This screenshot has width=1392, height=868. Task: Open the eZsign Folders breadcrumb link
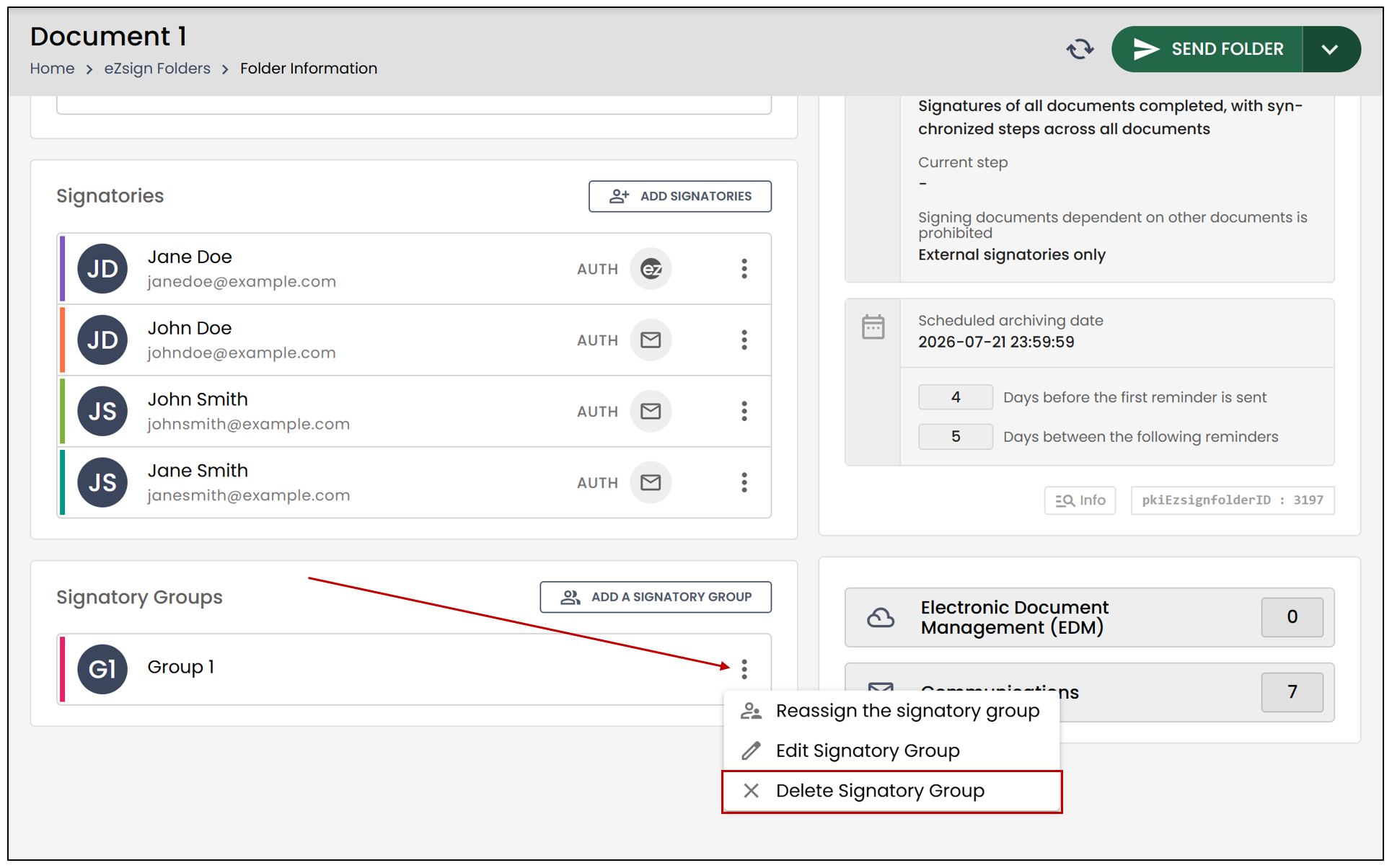[x=157, y=68]
